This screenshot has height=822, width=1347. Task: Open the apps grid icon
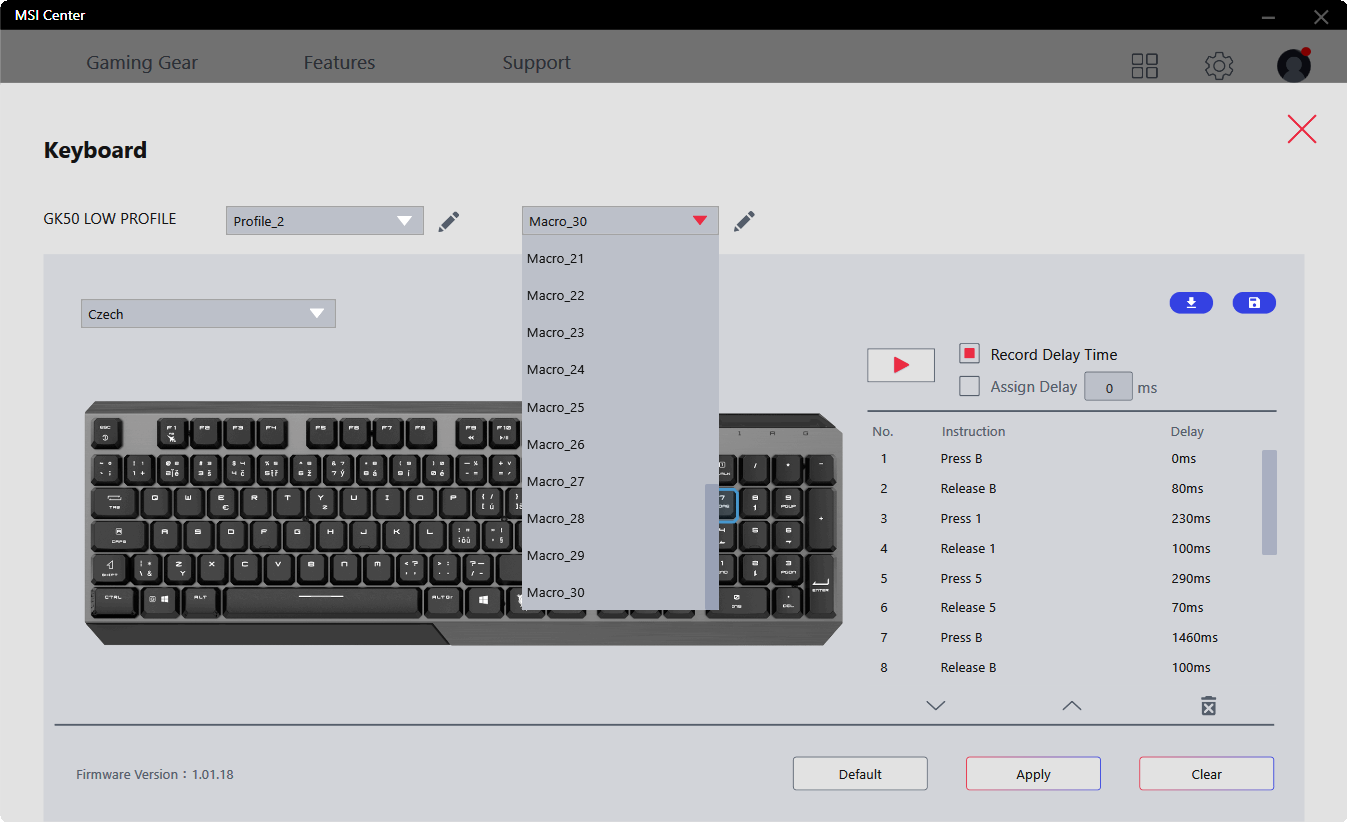(x=1144, y=66)
